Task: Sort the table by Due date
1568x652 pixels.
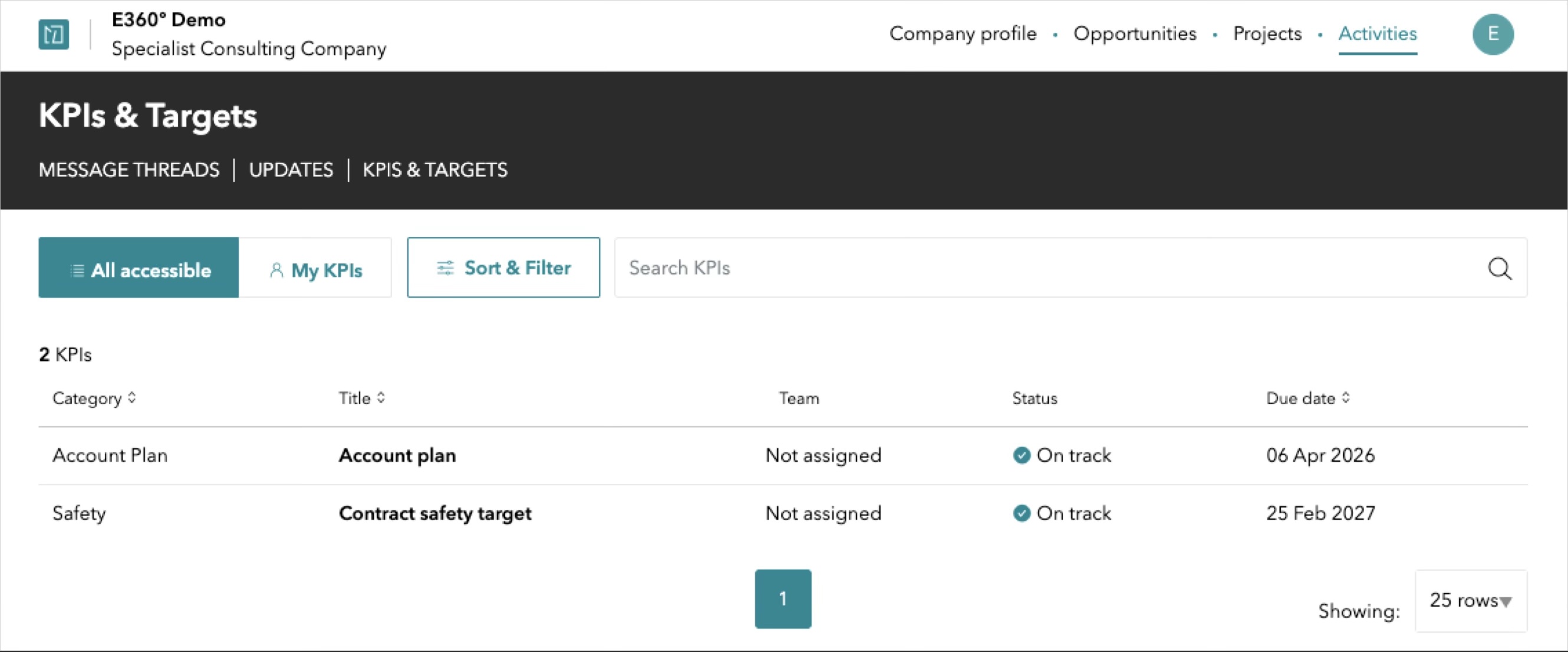Action: 1309,397
